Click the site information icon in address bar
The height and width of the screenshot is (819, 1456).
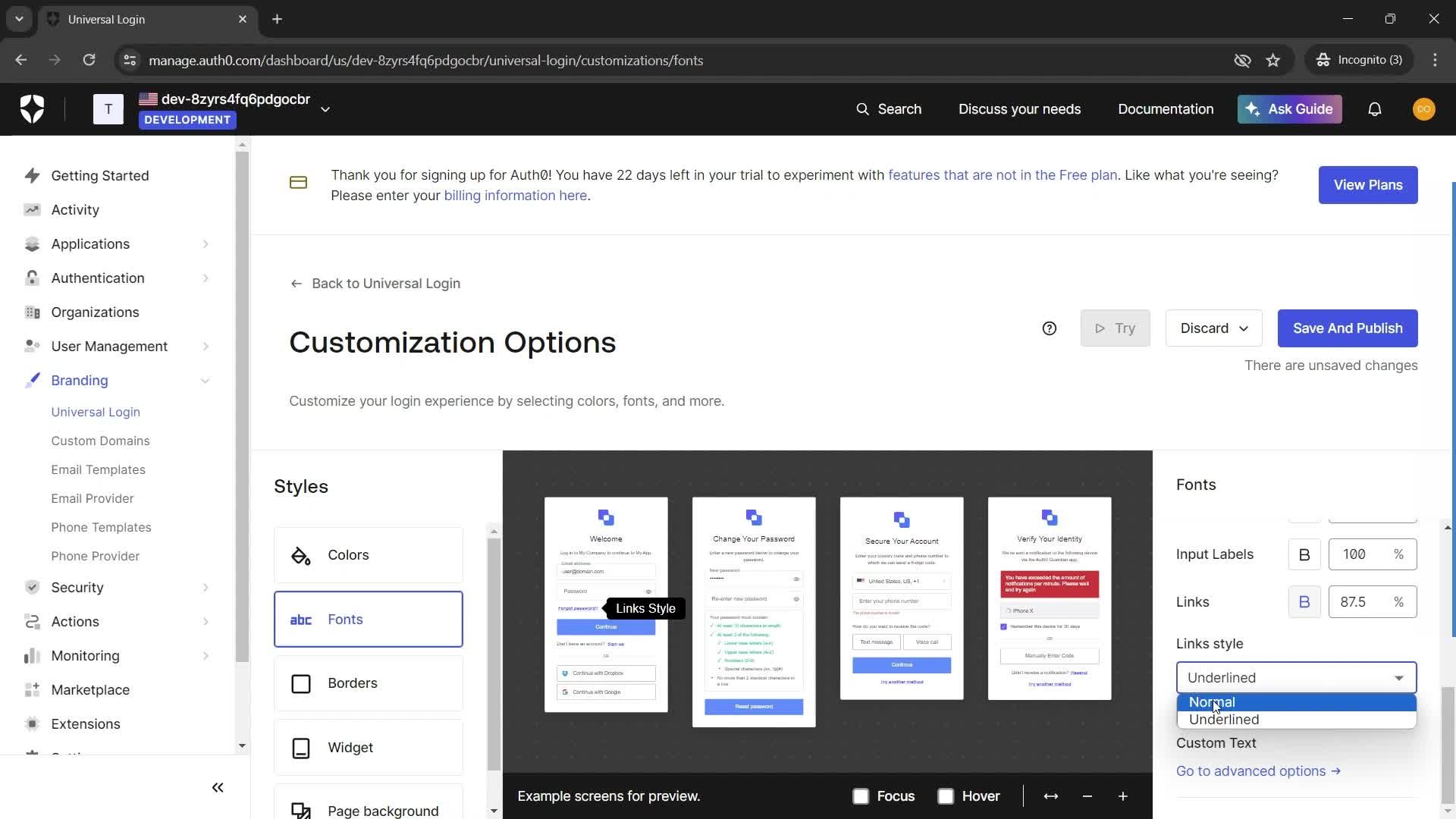pyautogui.click(x=130, y=60)
